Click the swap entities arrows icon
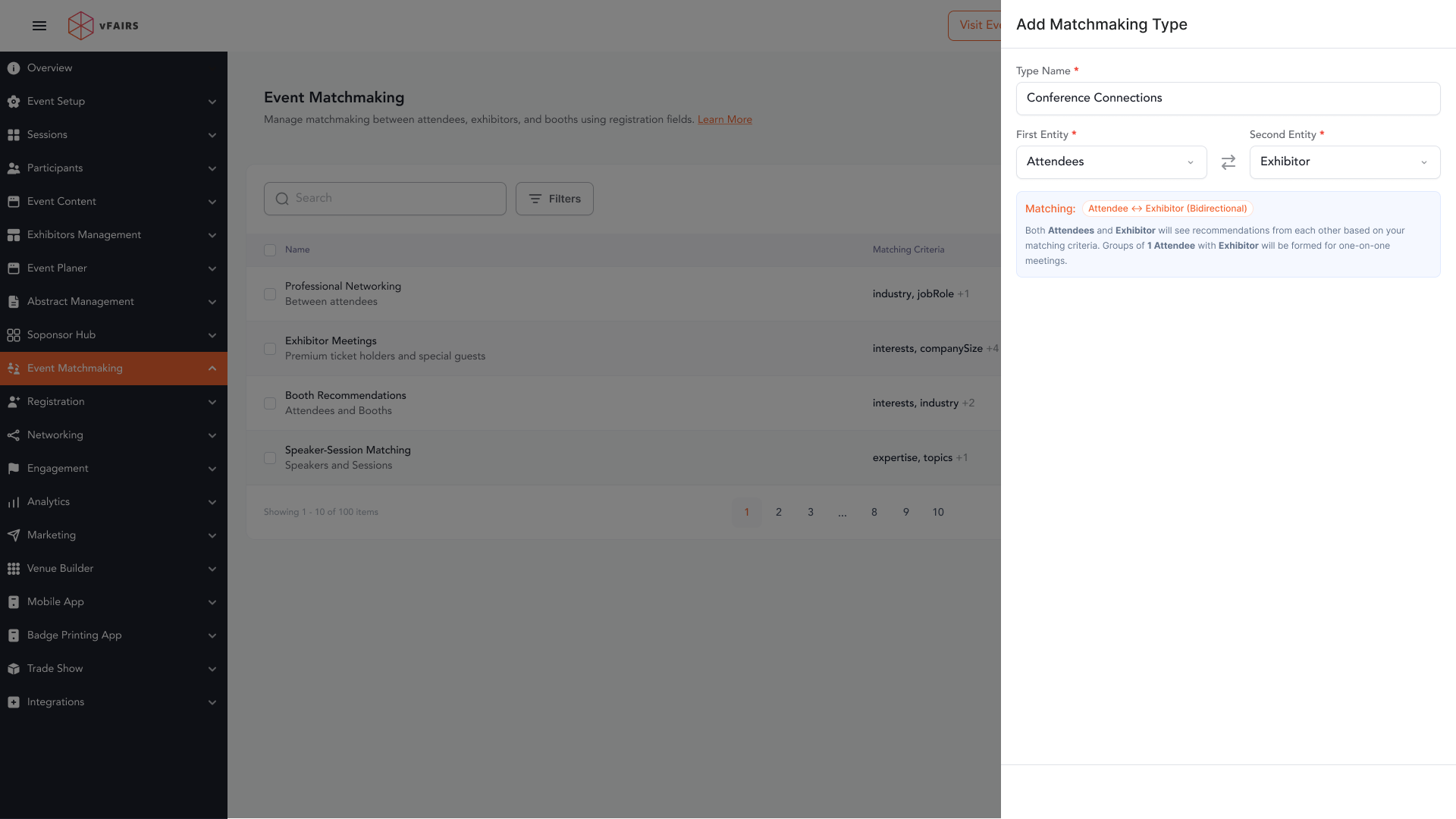Screen dimensions: 1456x819 pos(1228,162)
